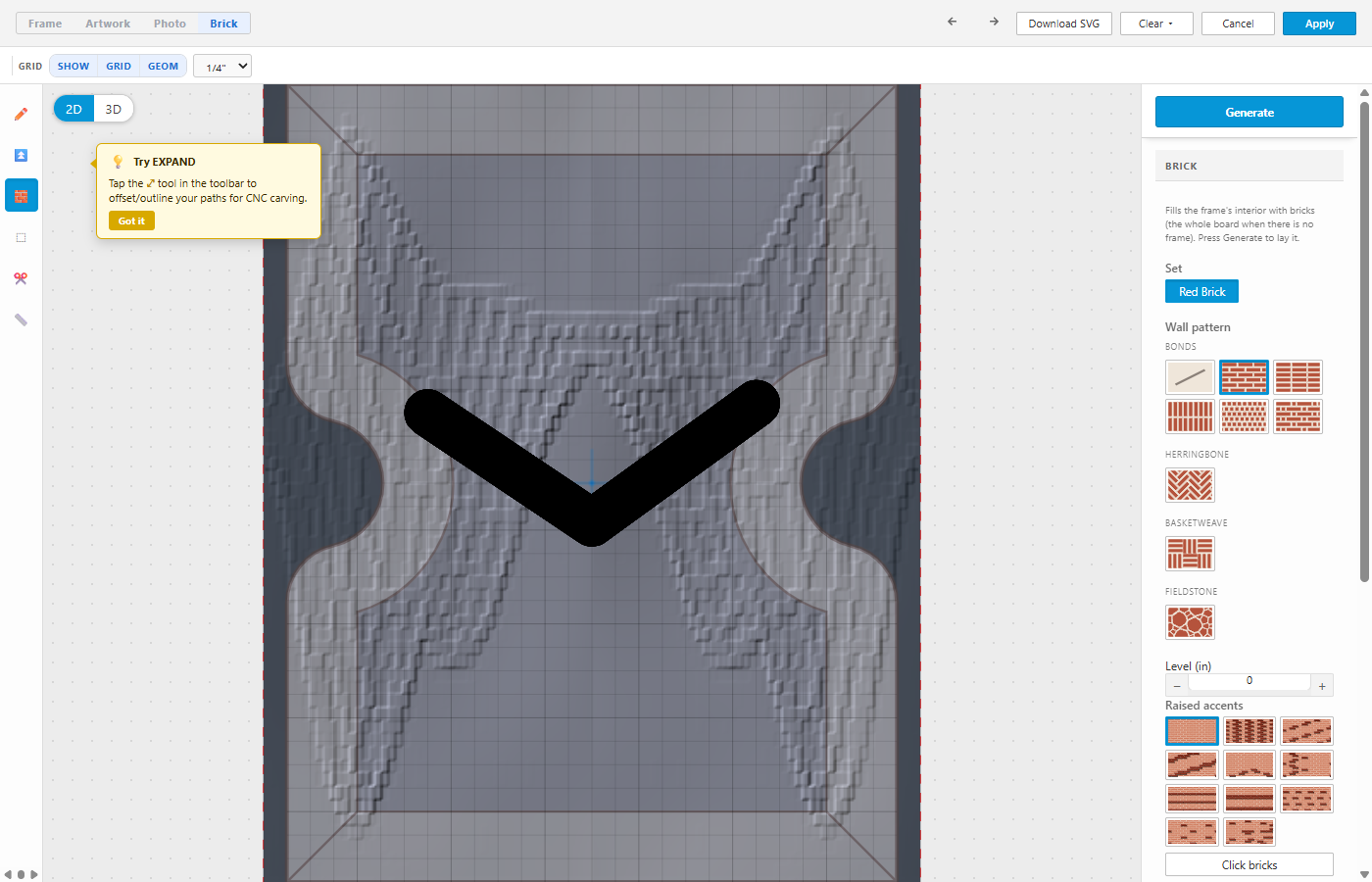Click the undo left arrow

coord(952,22)
